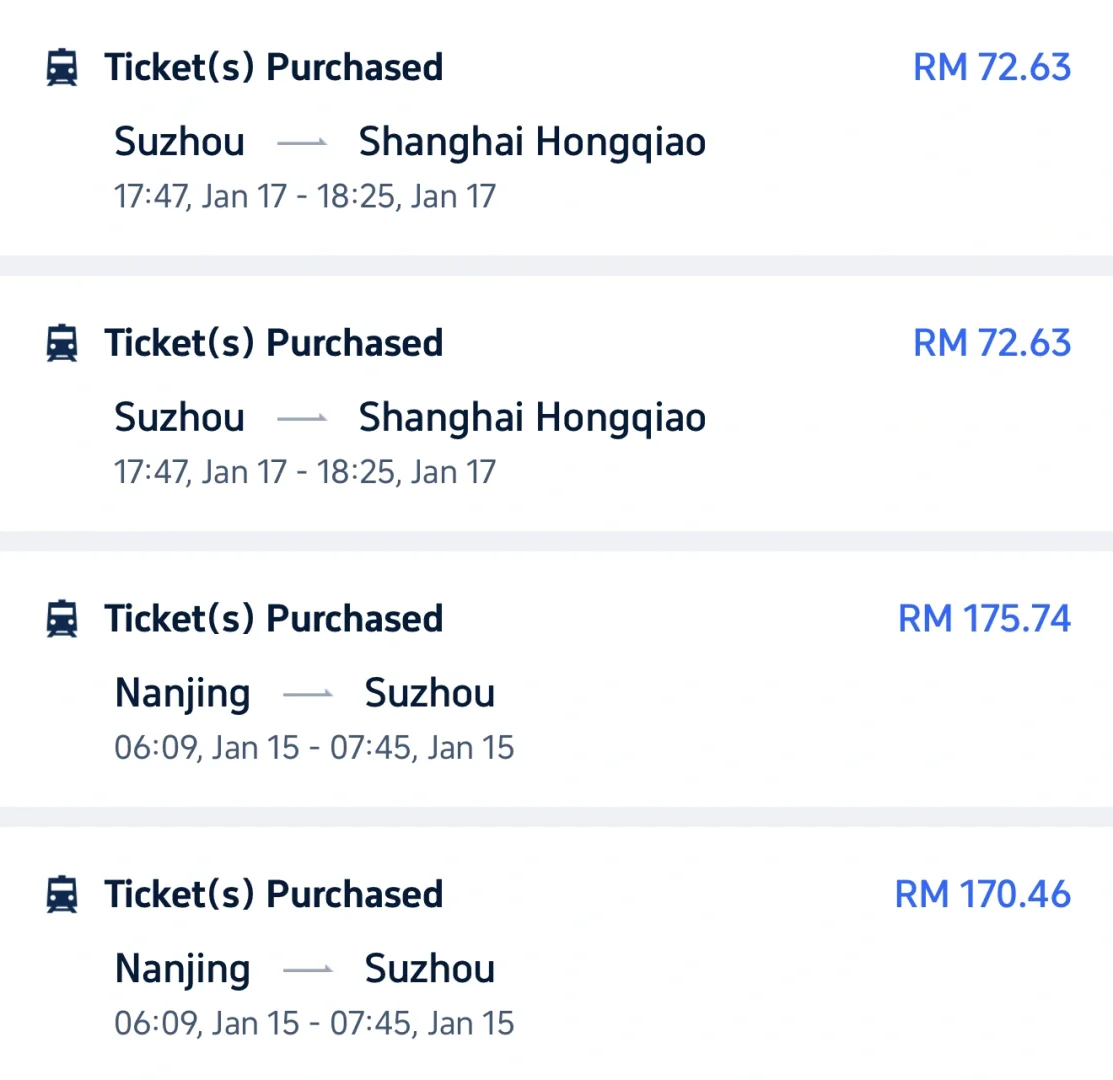
Task: Click the train icon on the first Suzhou ticket
Action: click(x=62, y=68)
